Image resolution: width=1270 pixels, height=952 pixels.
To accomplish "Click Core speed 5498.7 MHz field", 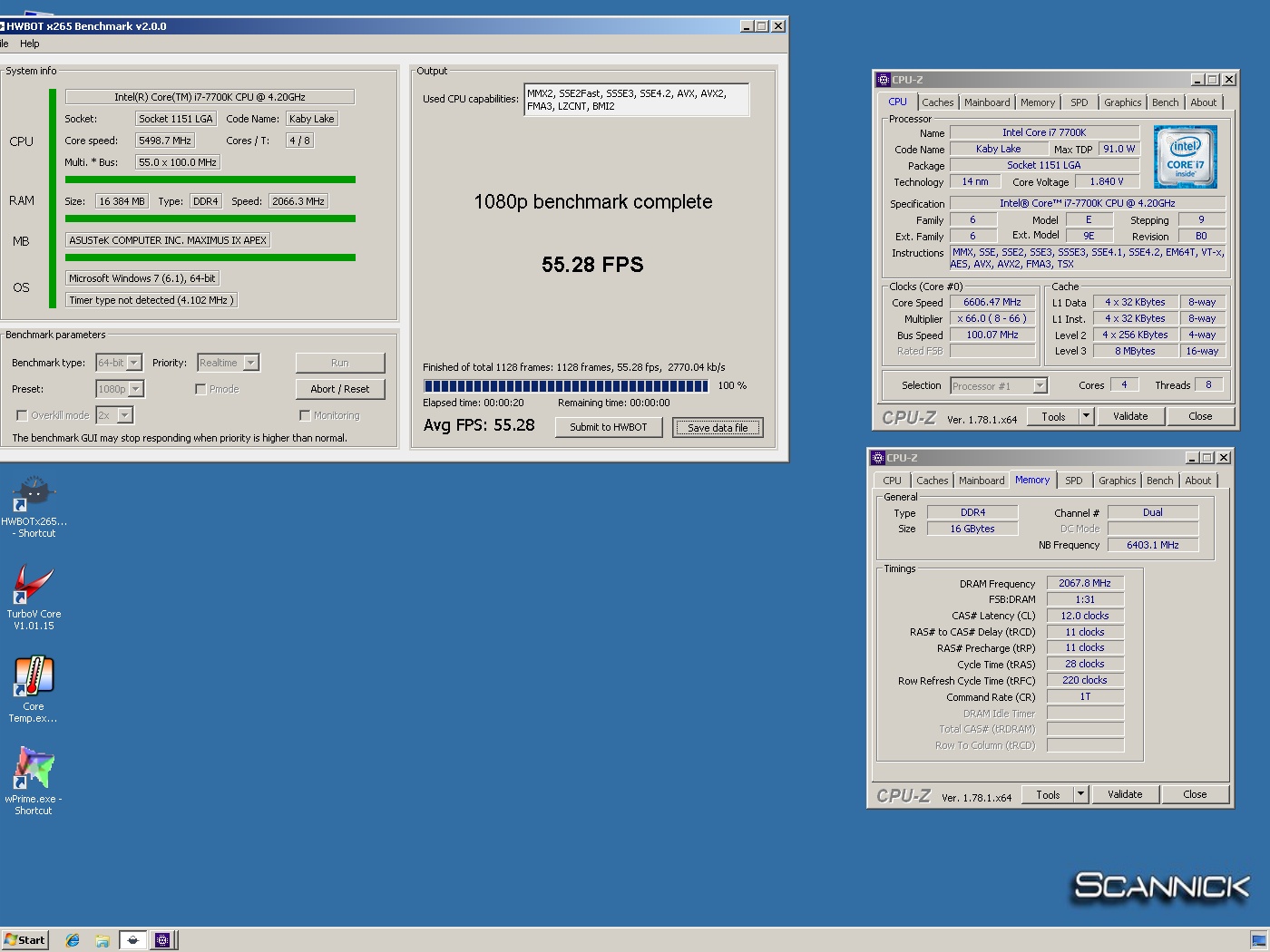I will point(165,141).
